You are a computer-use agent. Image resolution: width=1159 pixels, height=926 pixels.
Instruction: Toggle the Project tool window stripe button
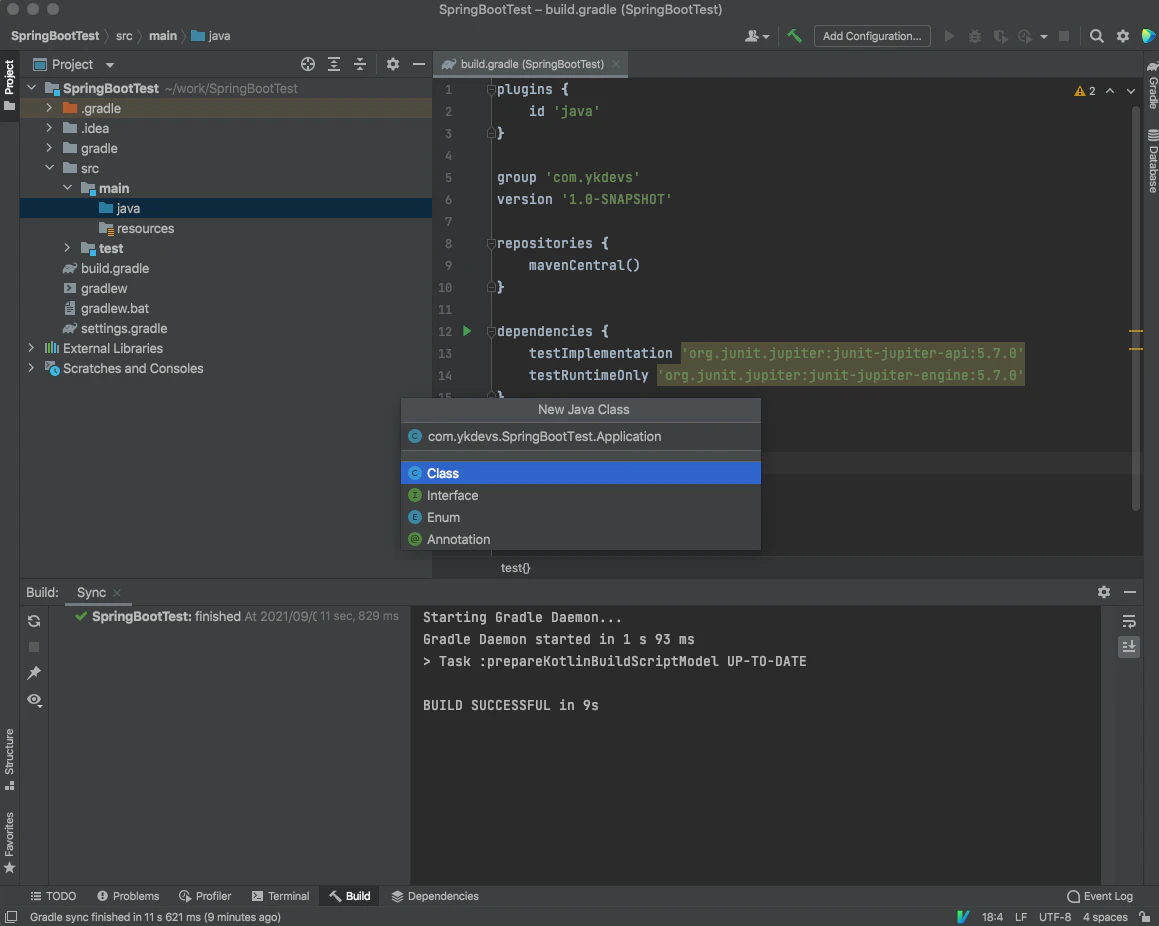click(x=10, y=85)
